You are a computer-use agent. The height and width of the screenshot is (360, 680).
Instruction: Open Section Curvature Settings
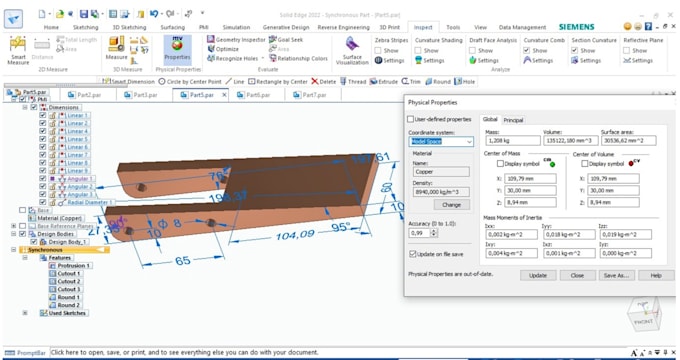point(586,60)
